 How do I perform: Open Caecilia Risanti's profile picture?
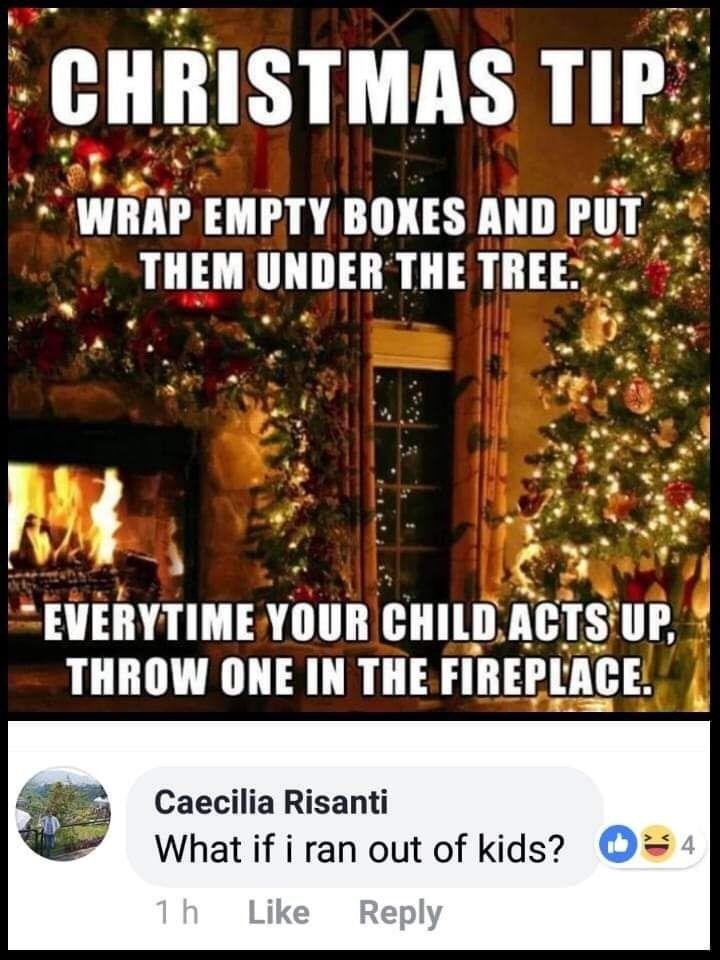64,814
